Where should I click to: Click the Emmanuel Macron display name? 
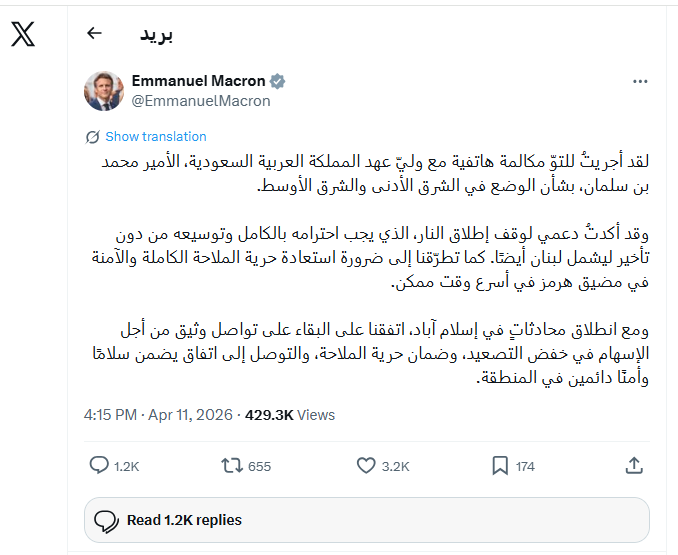(x=198, y=81)
